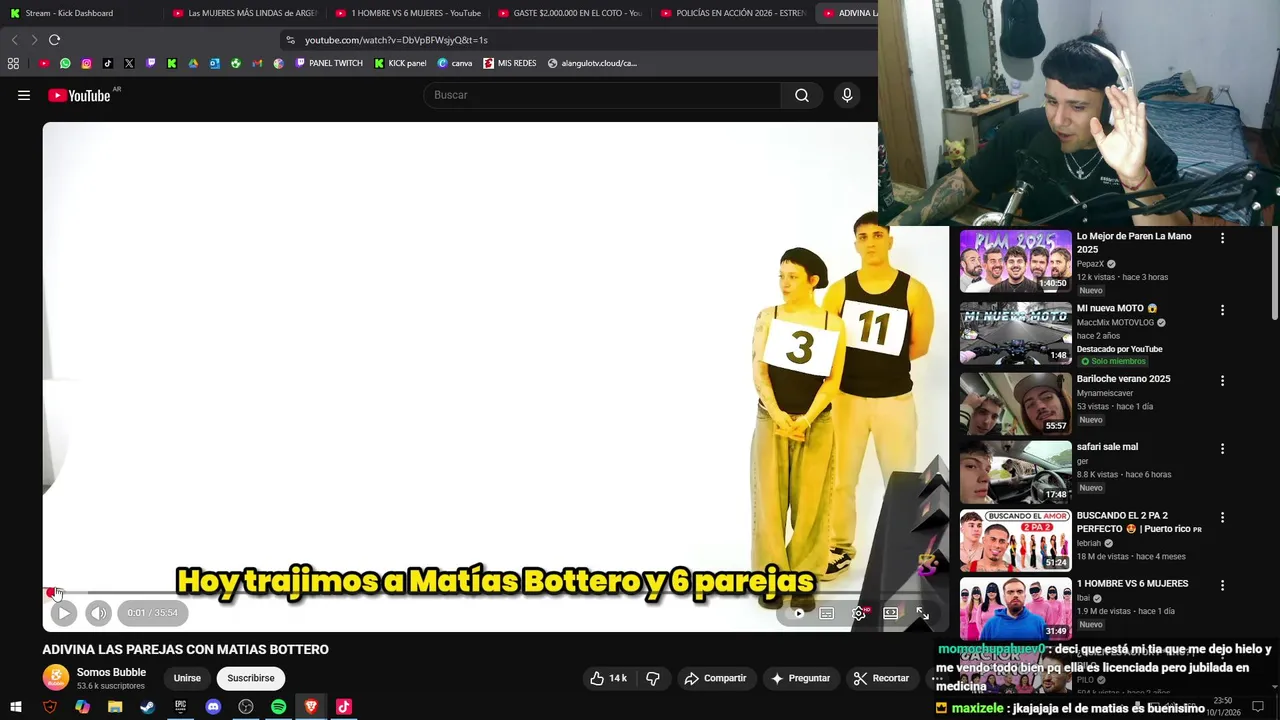Open options menu for BUSCANDO EL 2 PA 2
This screenshot has height=720, width=1280.
tap(1222, 517)
